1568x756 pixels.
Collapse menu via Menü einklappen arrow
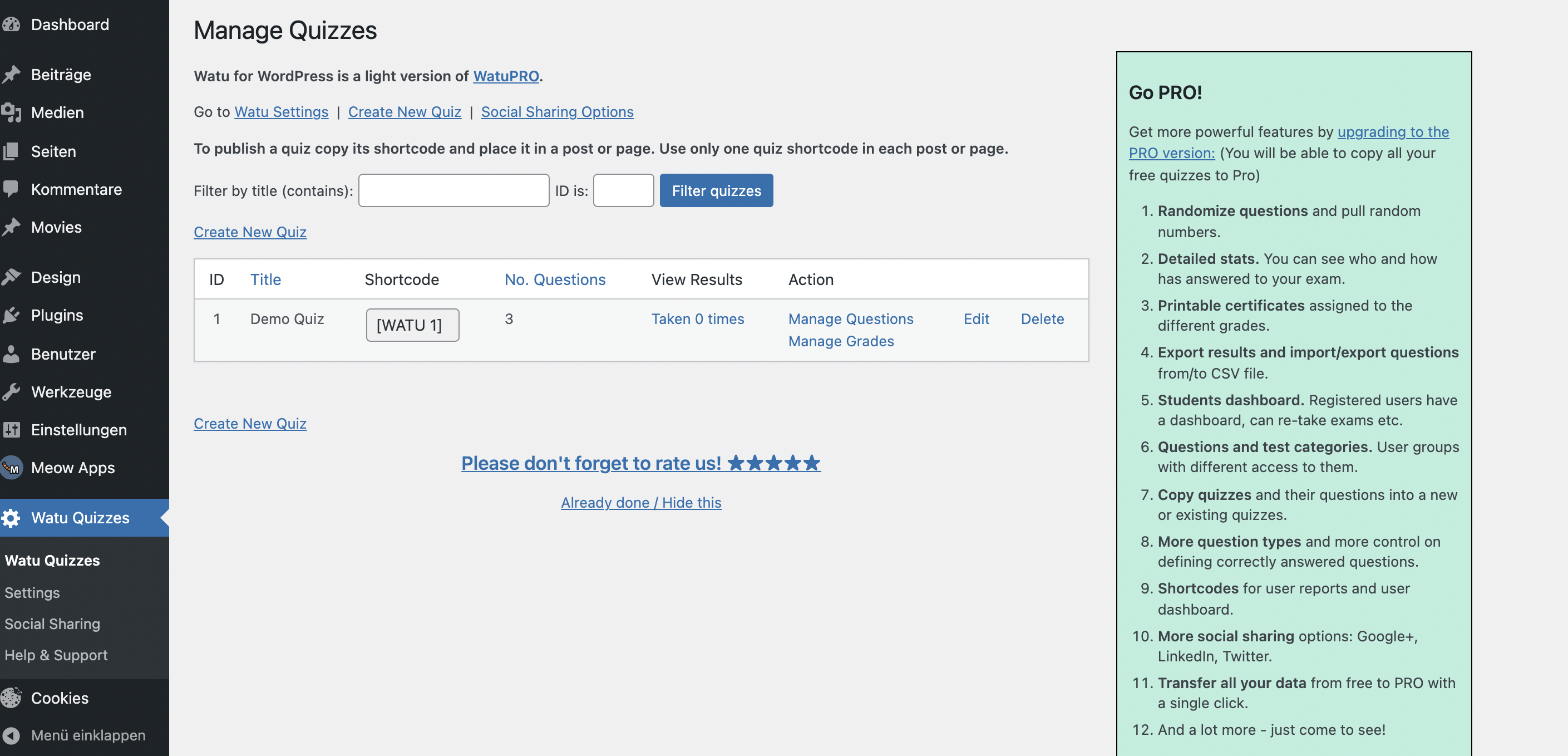(x=12, y=735)
